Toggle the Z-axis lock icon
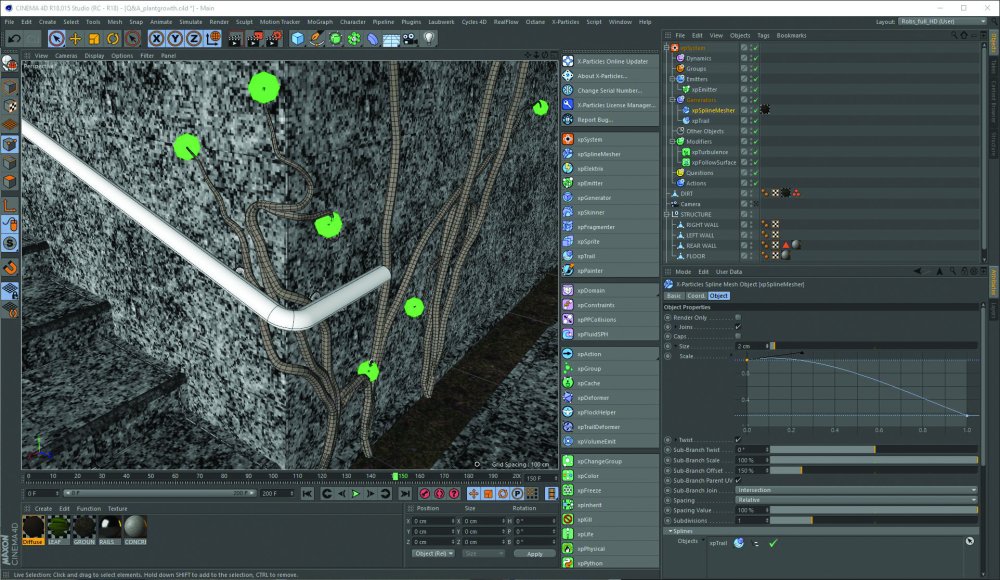1000x580 pixels. click(193, 39)
